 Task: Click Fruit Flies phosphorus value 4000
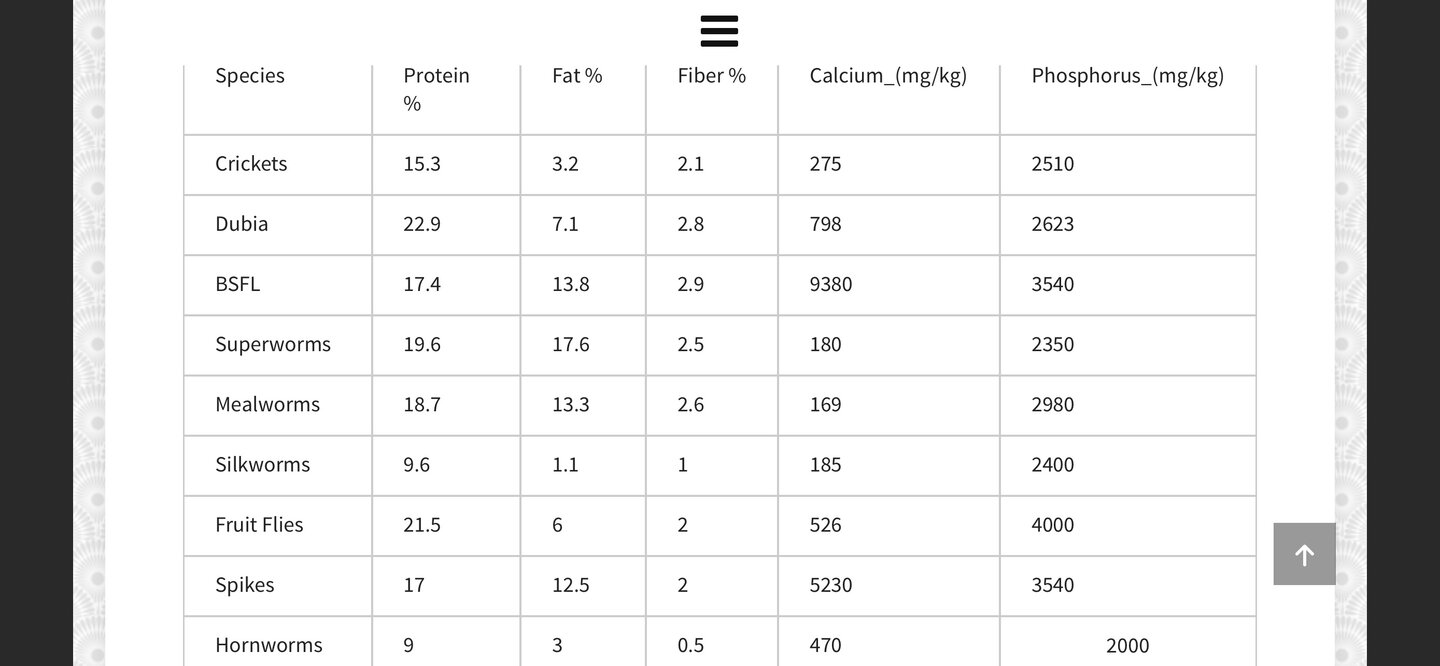(1053, 524)
